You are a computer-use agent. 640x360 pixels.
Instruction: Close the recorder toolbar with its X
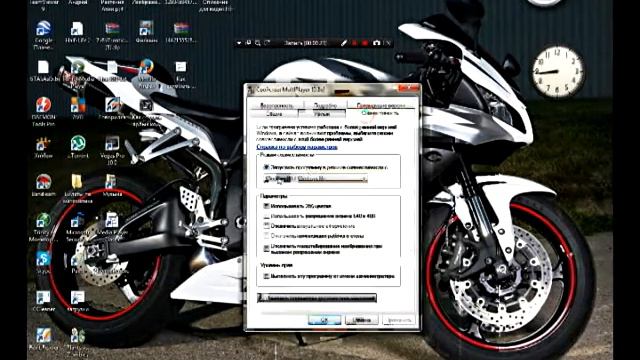388,43
